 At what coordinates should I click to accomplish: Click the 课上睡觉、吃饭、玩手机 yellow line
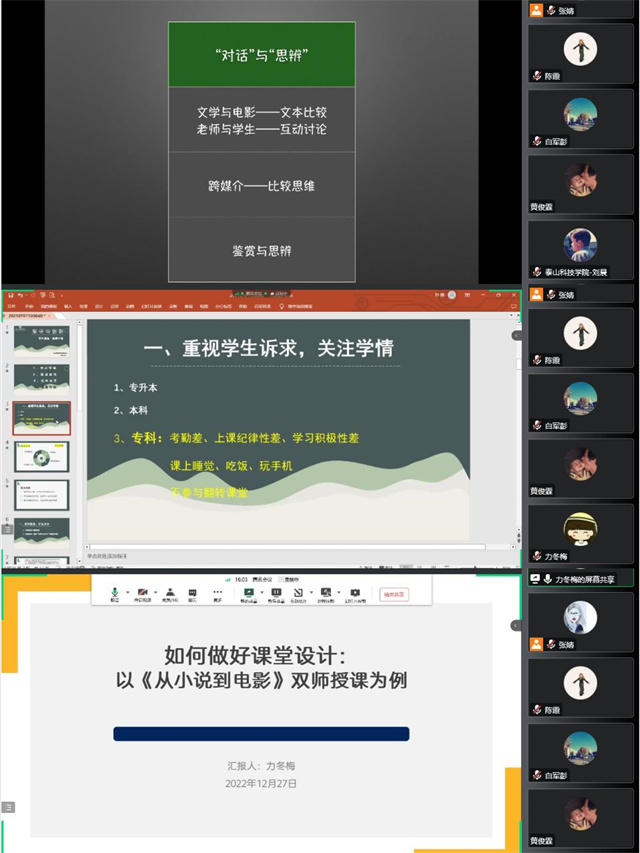(x=231, y=466)
